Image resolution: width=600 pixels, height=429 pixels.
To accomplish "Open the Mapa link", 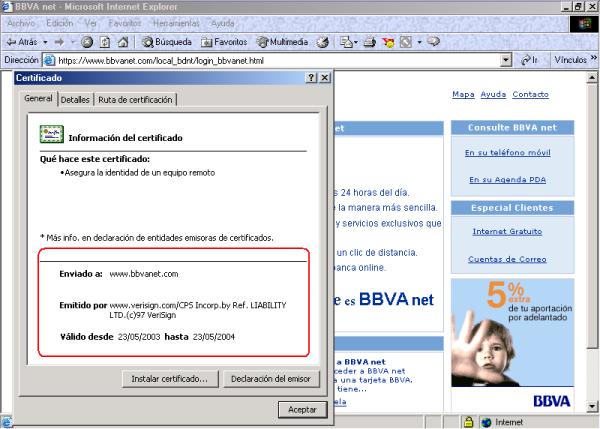I will click(x=463, y=94).
